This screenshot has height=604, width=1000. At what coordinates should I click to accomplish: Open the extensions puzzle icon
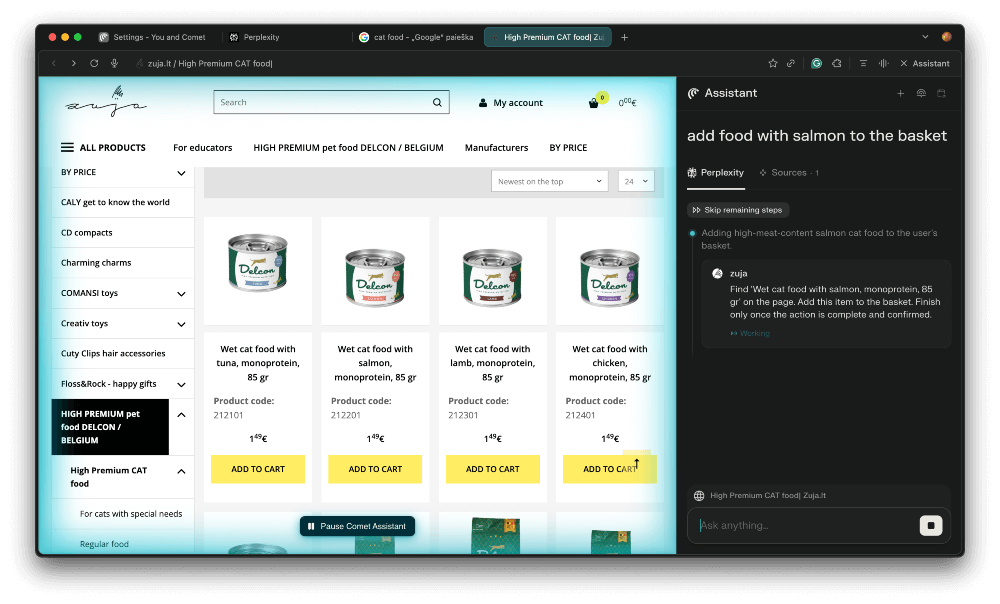[x=837, y=63]
